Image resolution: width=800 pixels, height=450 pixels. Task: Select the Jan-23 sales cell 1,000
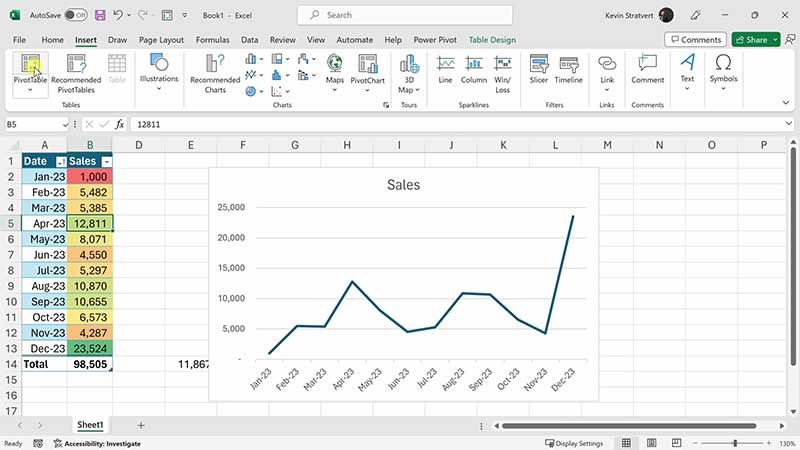pos(90,177)
